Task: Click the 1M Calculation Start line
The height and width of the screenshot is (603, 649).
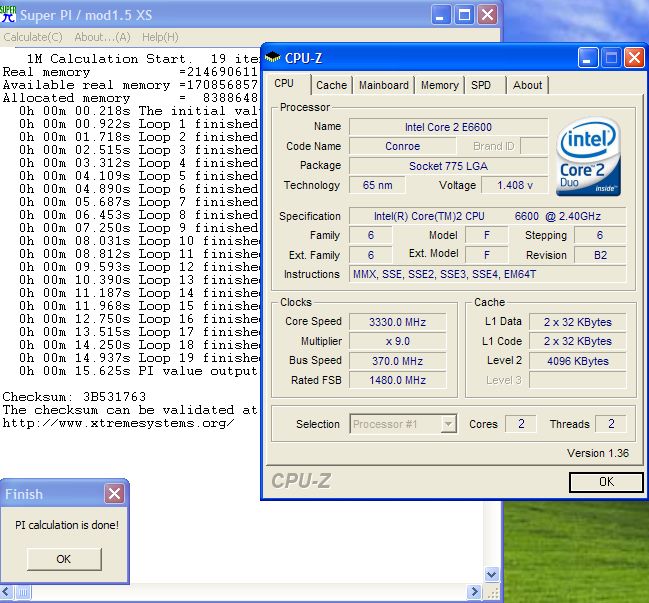Action: pyautogui.click(x=143, y=59)
